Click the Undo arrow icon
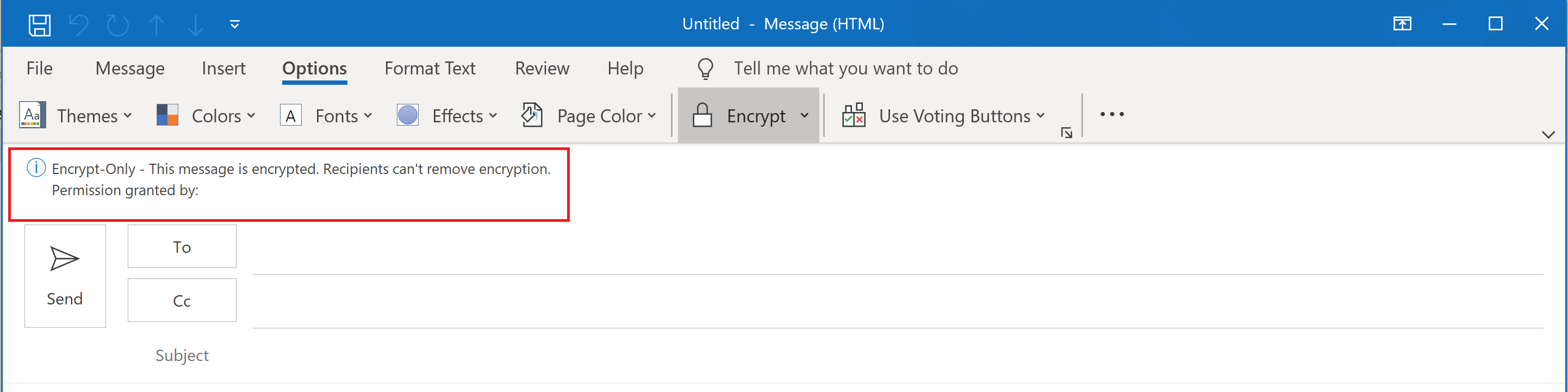The height and width of the screenshot is (392, 1568). click(78, 25)
